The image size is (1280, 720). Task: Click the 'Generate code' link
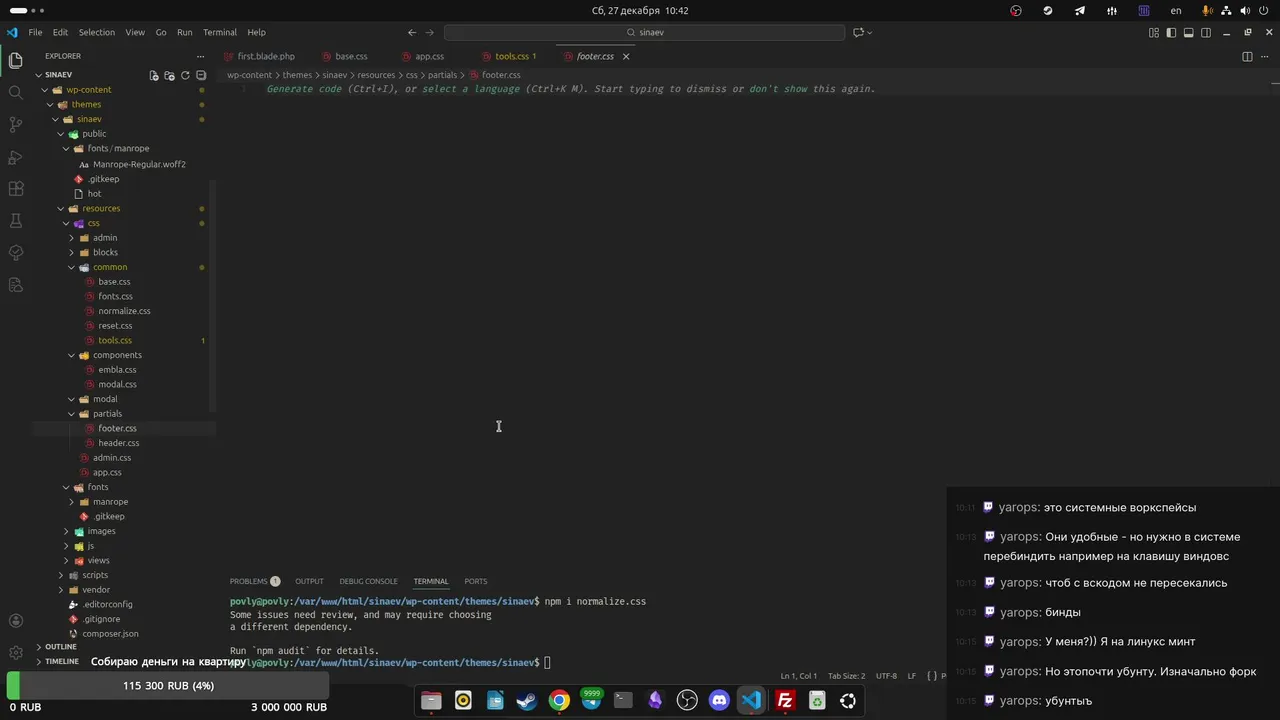tap(304, 89)
